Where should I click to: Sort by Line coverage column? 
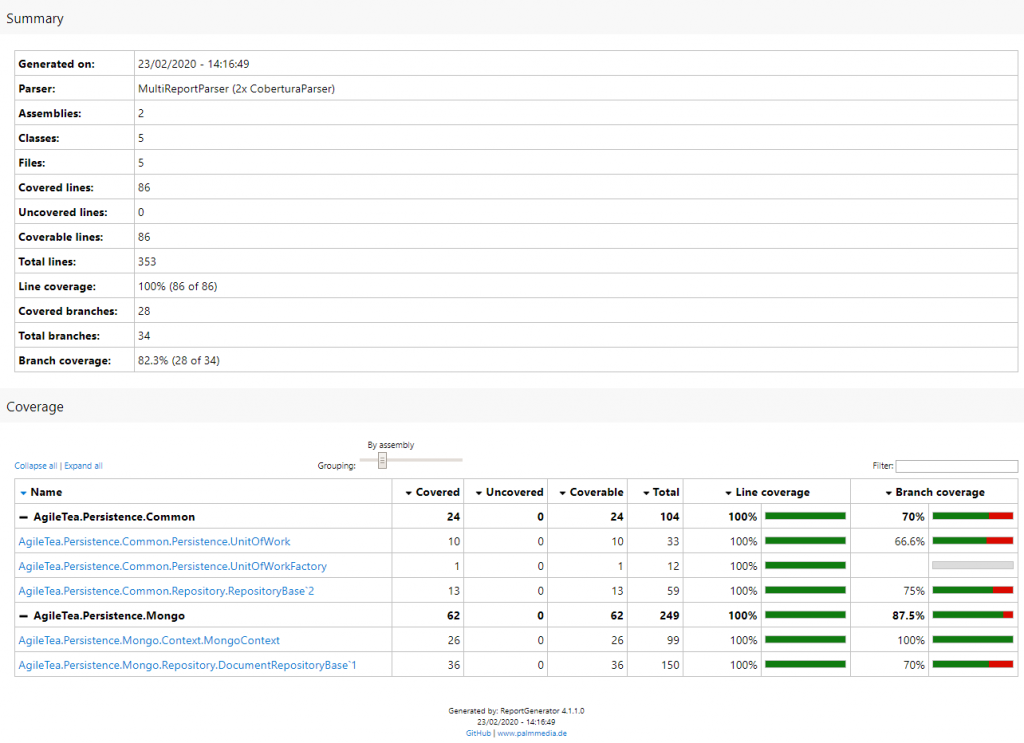coord(767,492)
